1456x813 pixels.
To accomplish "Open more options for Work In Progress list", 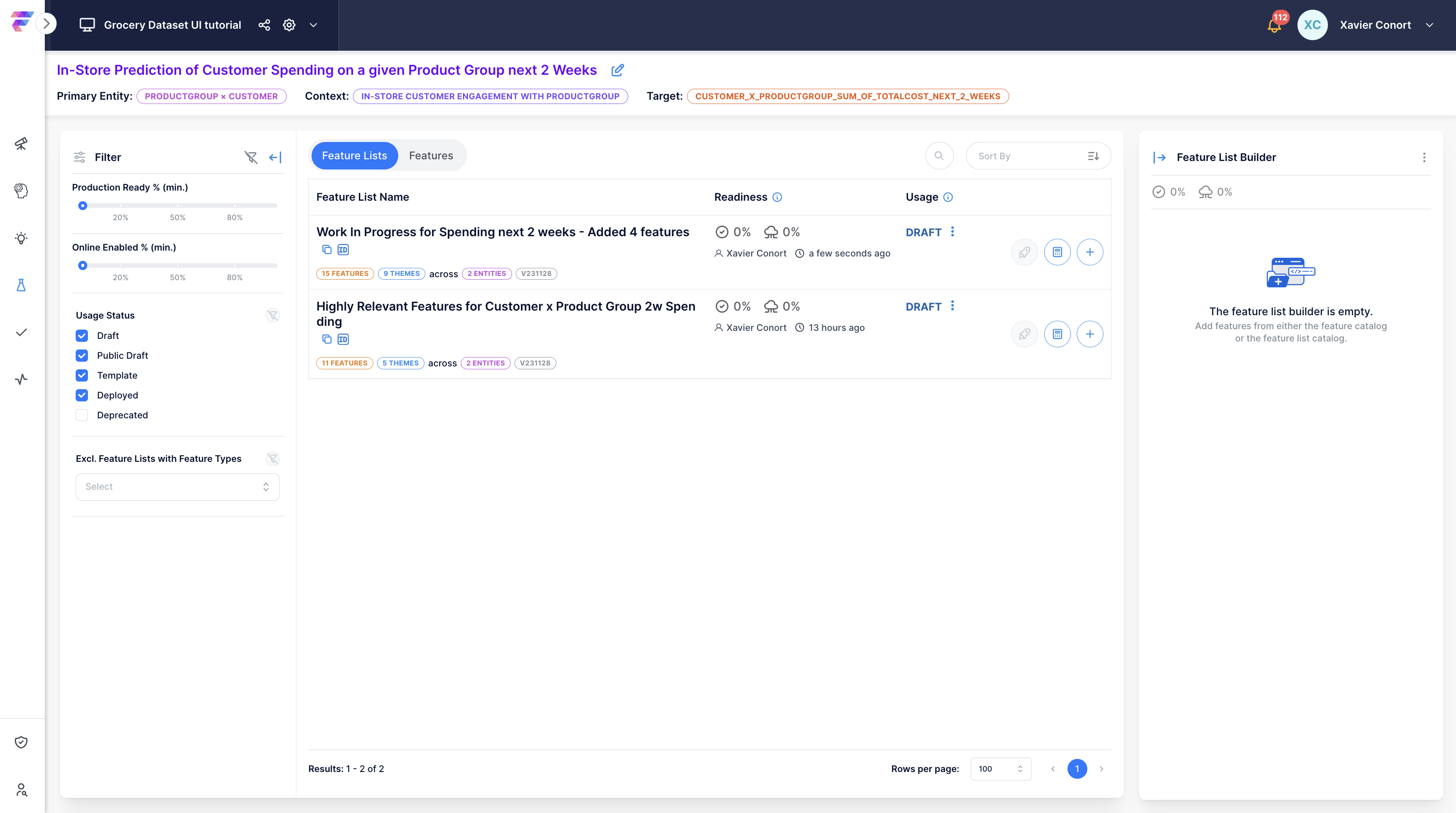I will pos(952,232).
